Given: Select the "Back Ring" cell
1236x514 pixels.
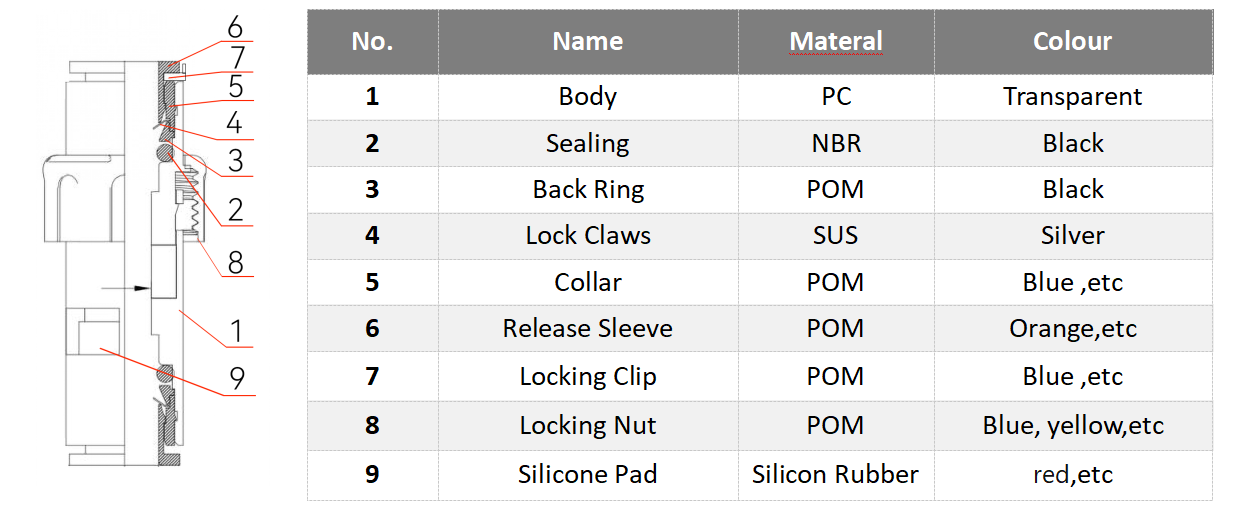Looking at the screenshot, I should [x=587, y=189].
